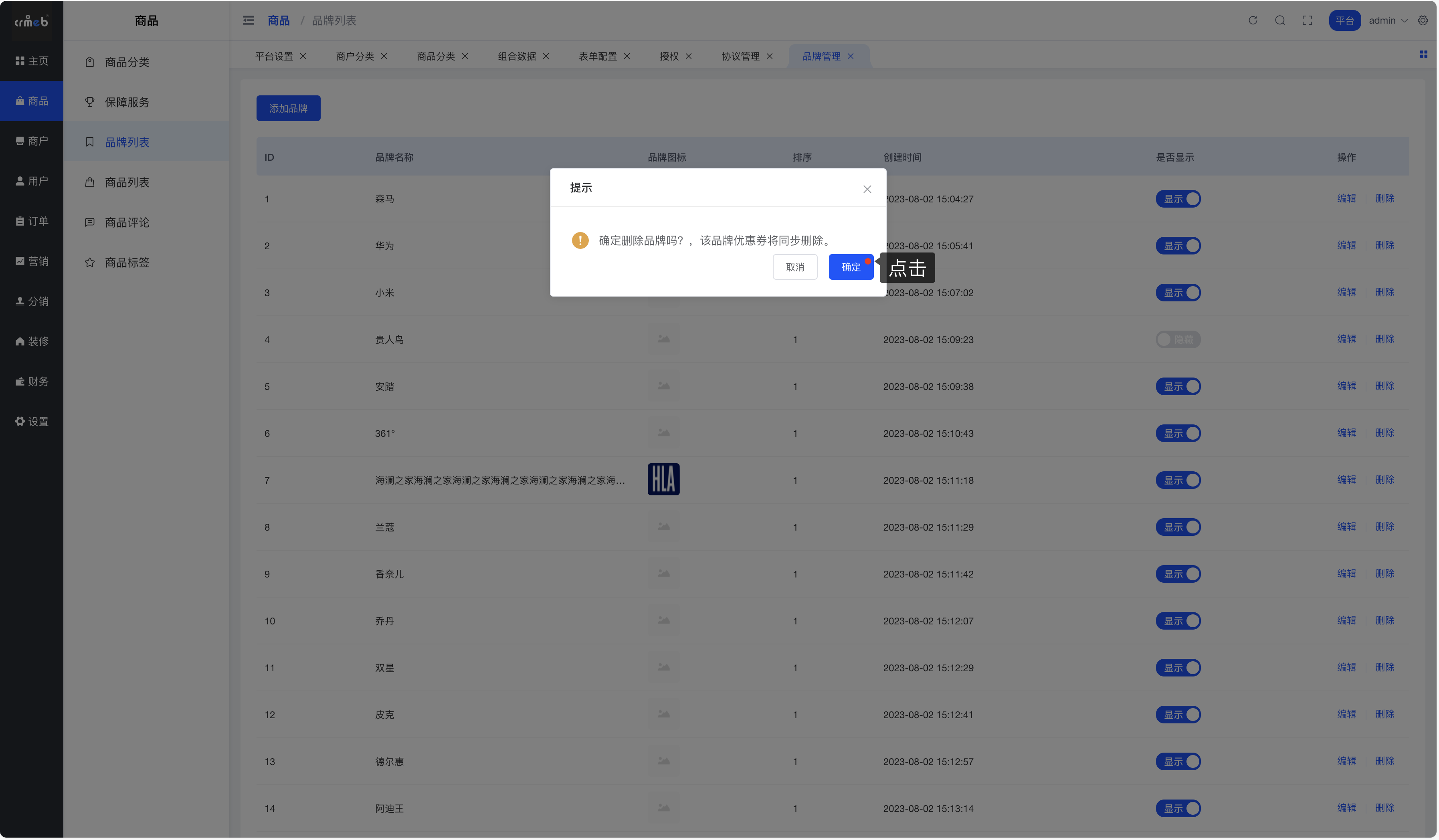Viewport: 1439px width, 840px height.
Task: Click 取消 to cancel deletion
Action: point(795,267)
